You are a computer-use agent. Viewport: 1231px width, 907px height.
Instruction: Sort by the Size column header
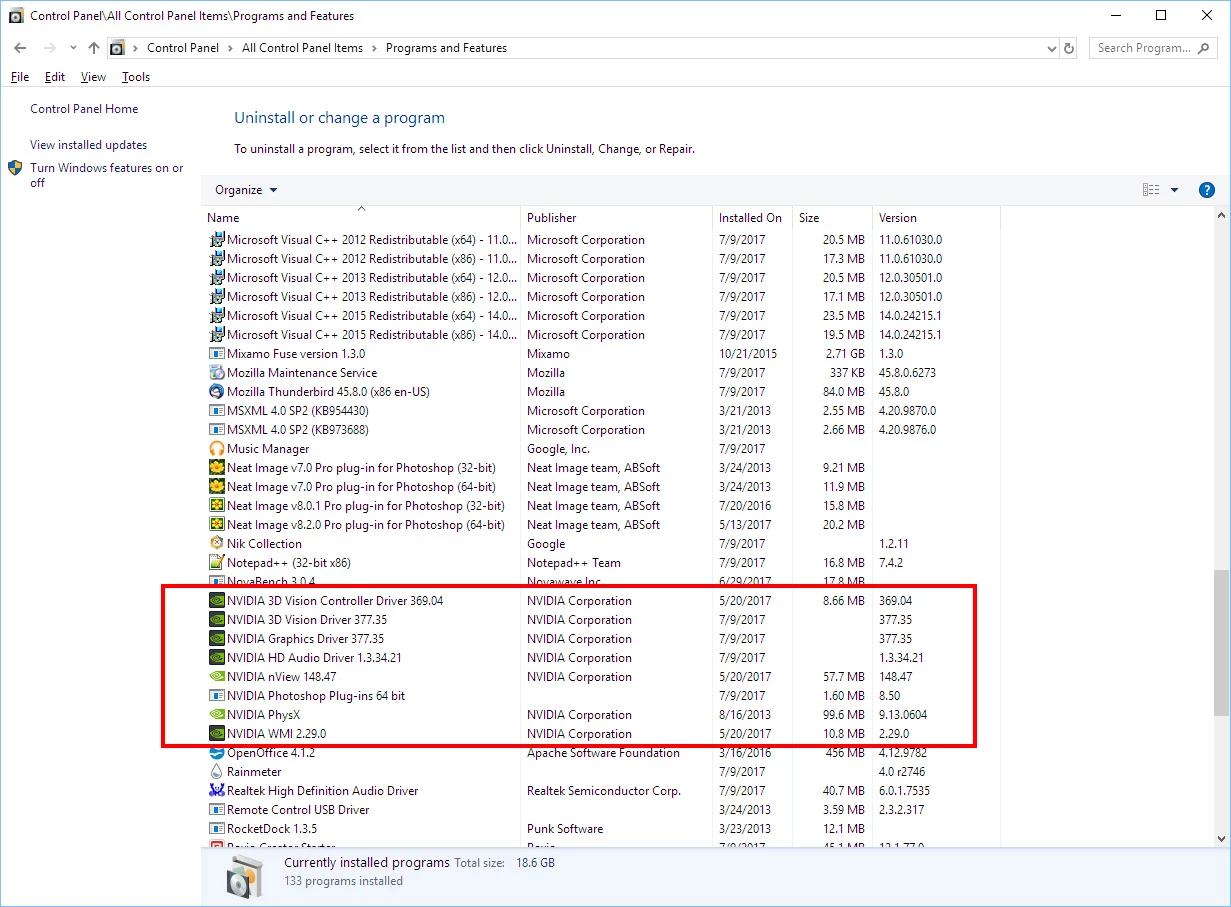click(x=832, y=218)
